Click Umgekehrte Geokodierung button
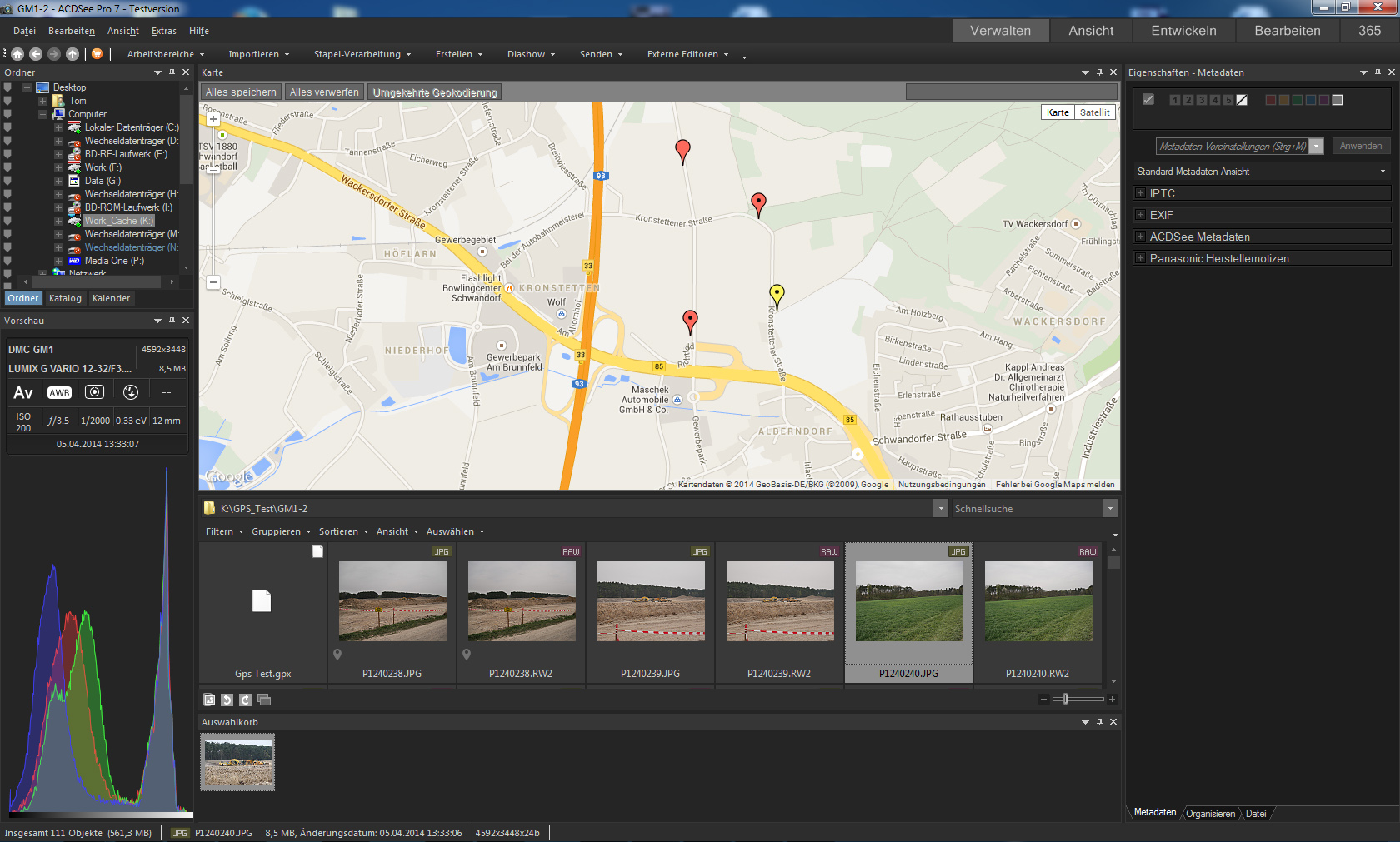 [435, 92]
